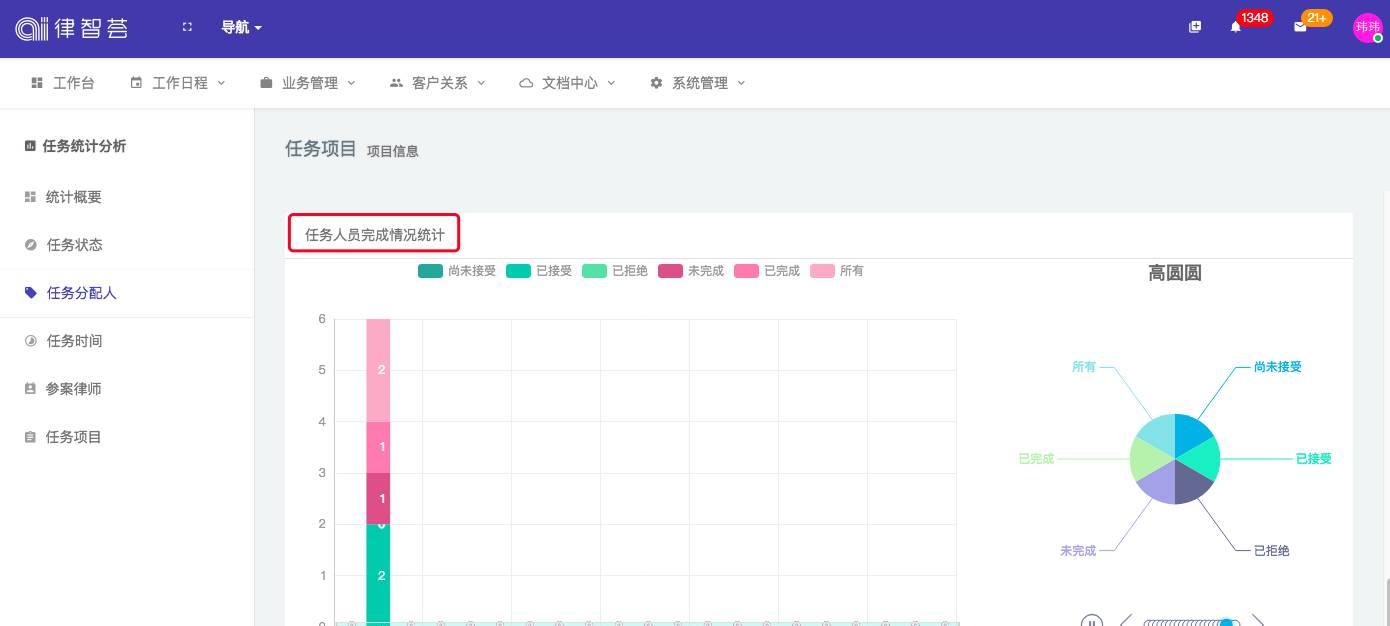Click the dark-pink bar segment
Screen dimensions: 1390x626
point(378,498)
